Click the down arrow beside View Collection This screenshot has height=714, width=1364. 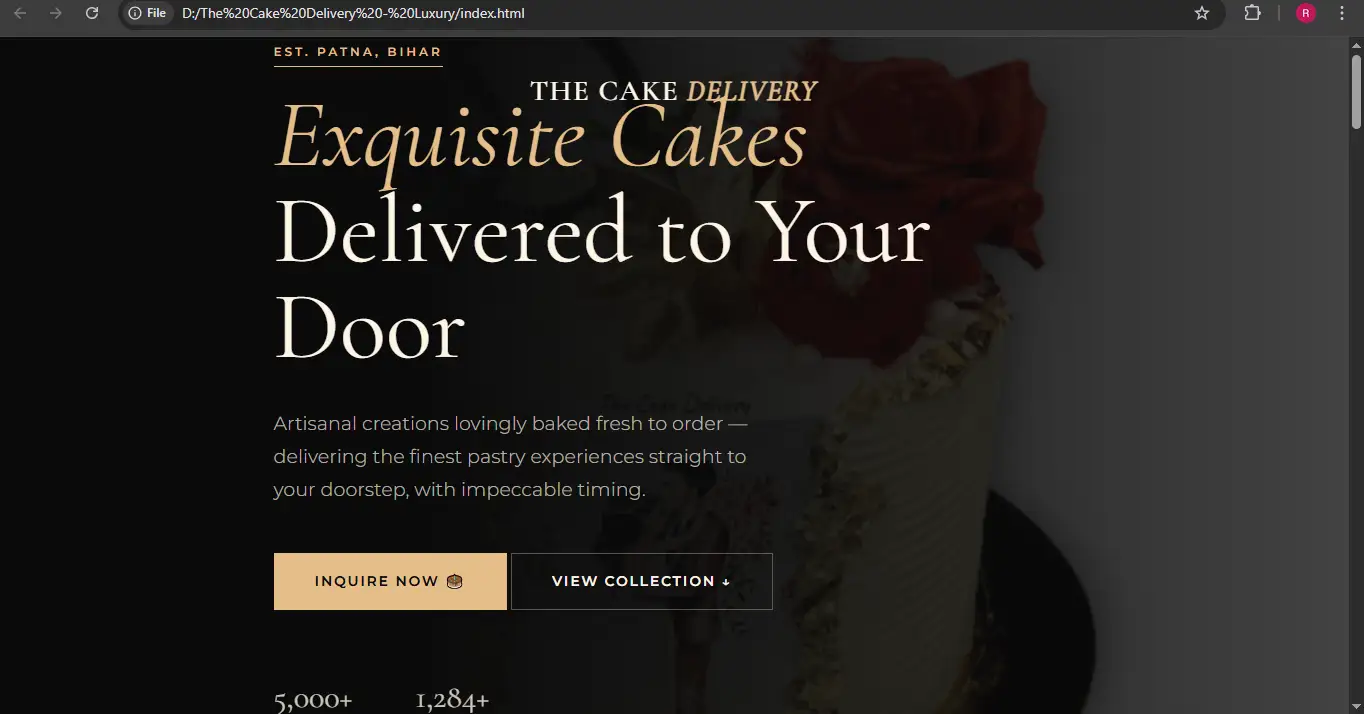pos(726,582)
